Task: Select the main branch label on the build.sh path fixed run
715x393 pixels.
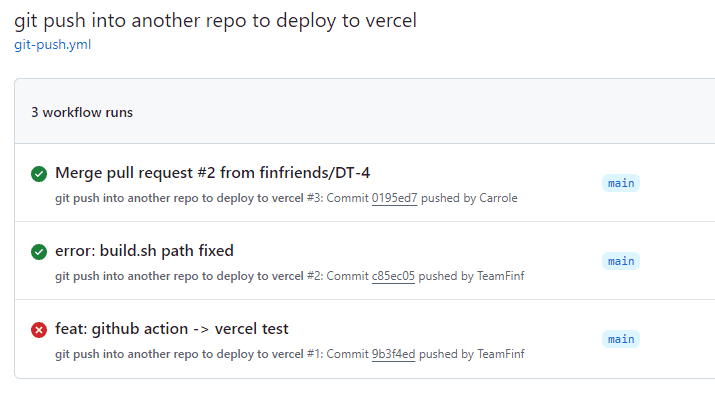Action: click(621, 261)
